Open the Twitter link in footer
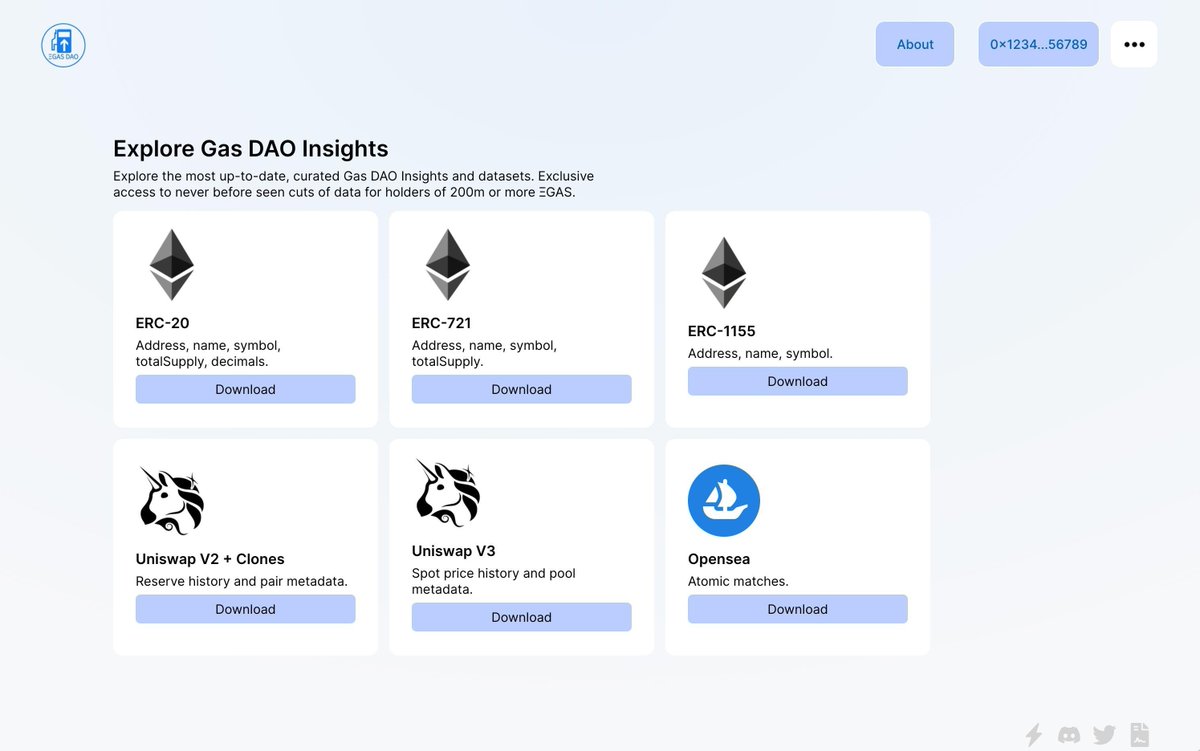Image resolution: width=1200 pixels, height=751 pixels. 1104,735
